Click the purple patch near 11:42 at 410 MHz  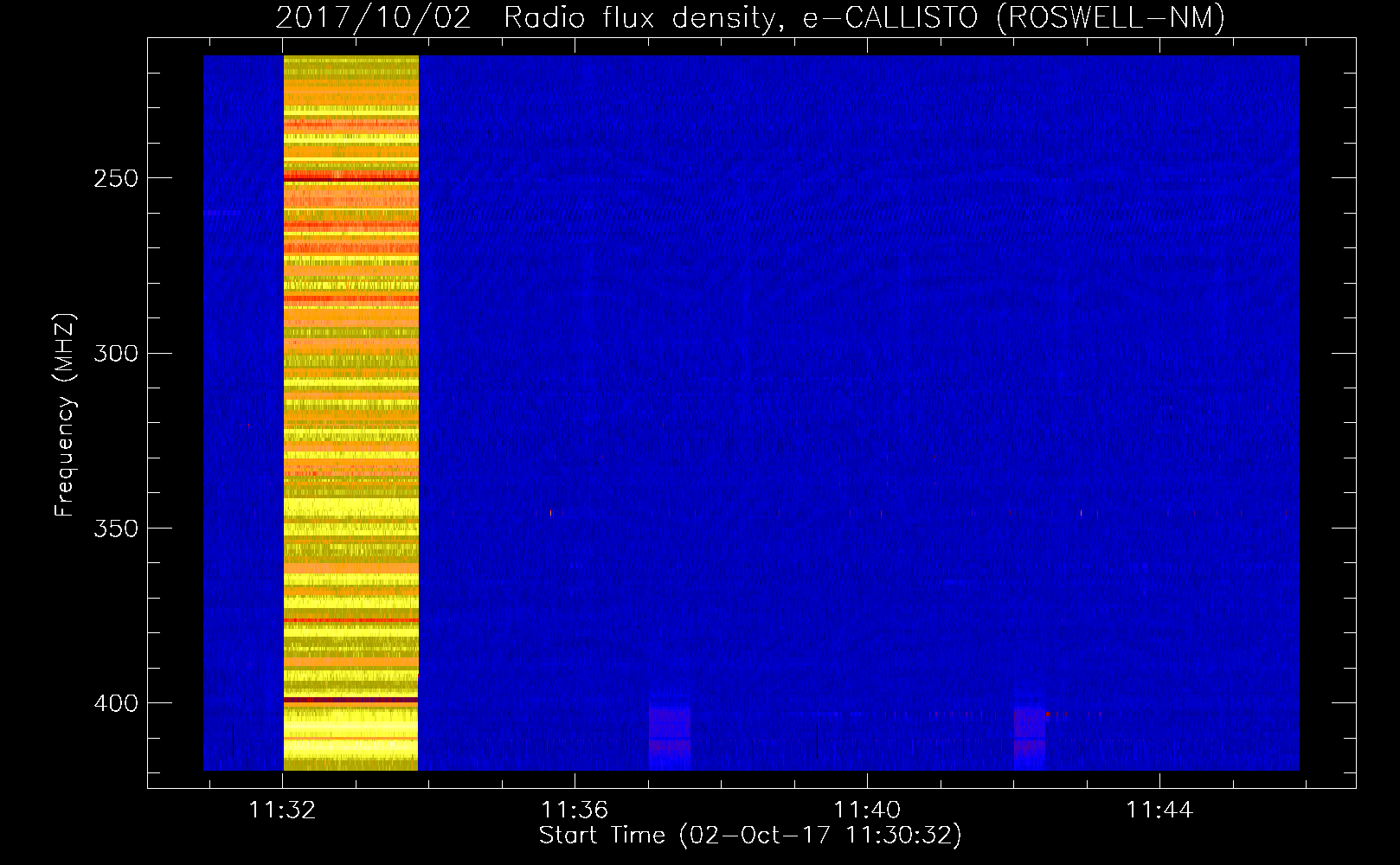pos(1030,731)
